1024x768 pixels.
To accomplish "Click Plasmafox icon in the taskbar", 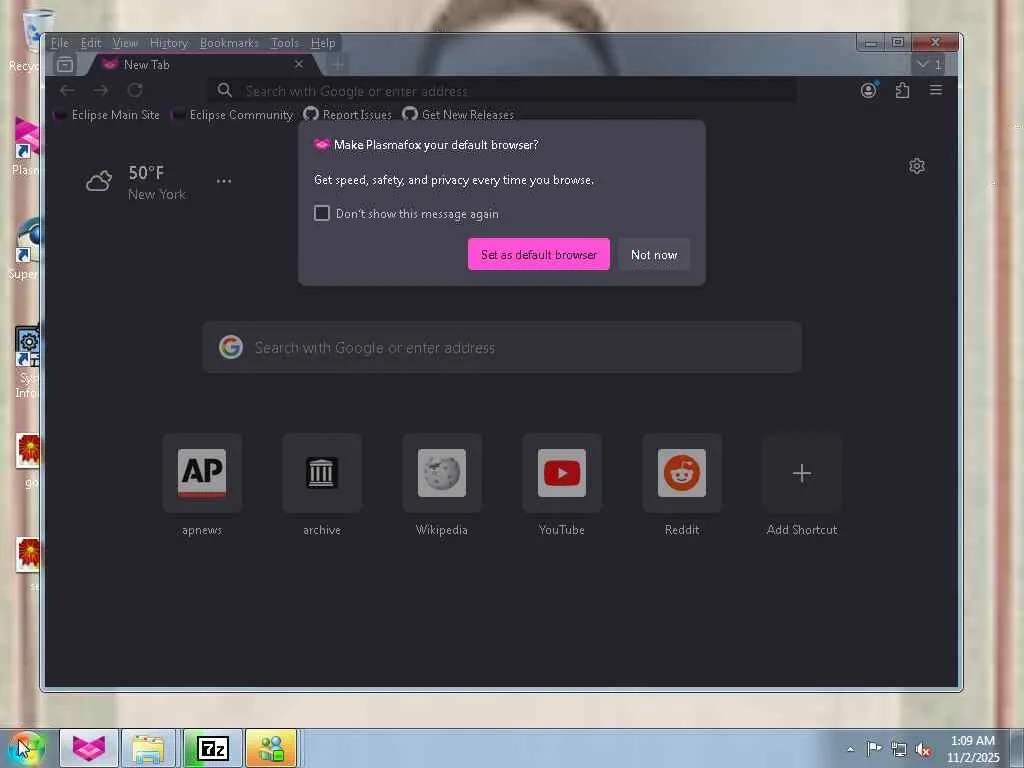I will (89, 748).
